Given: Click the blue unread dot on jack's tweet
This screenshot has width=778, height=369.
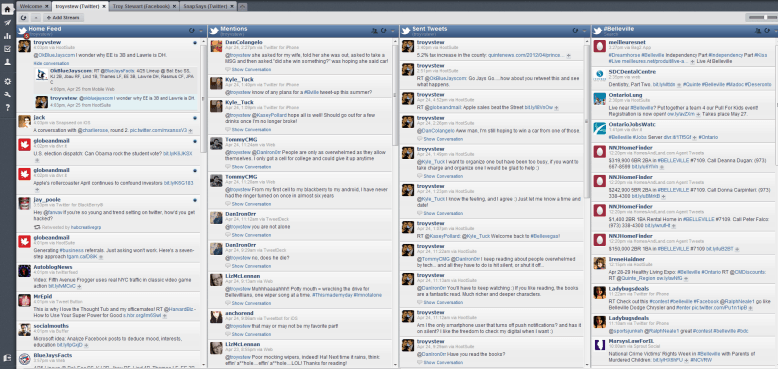Looking at the screenshot, I should pos(195,118).
